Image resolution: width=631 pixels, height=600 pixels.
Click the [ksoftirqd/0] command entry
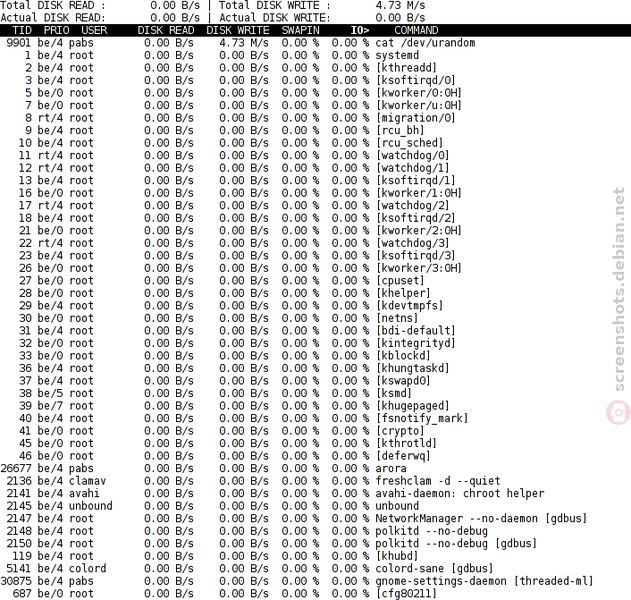[416, 80]
